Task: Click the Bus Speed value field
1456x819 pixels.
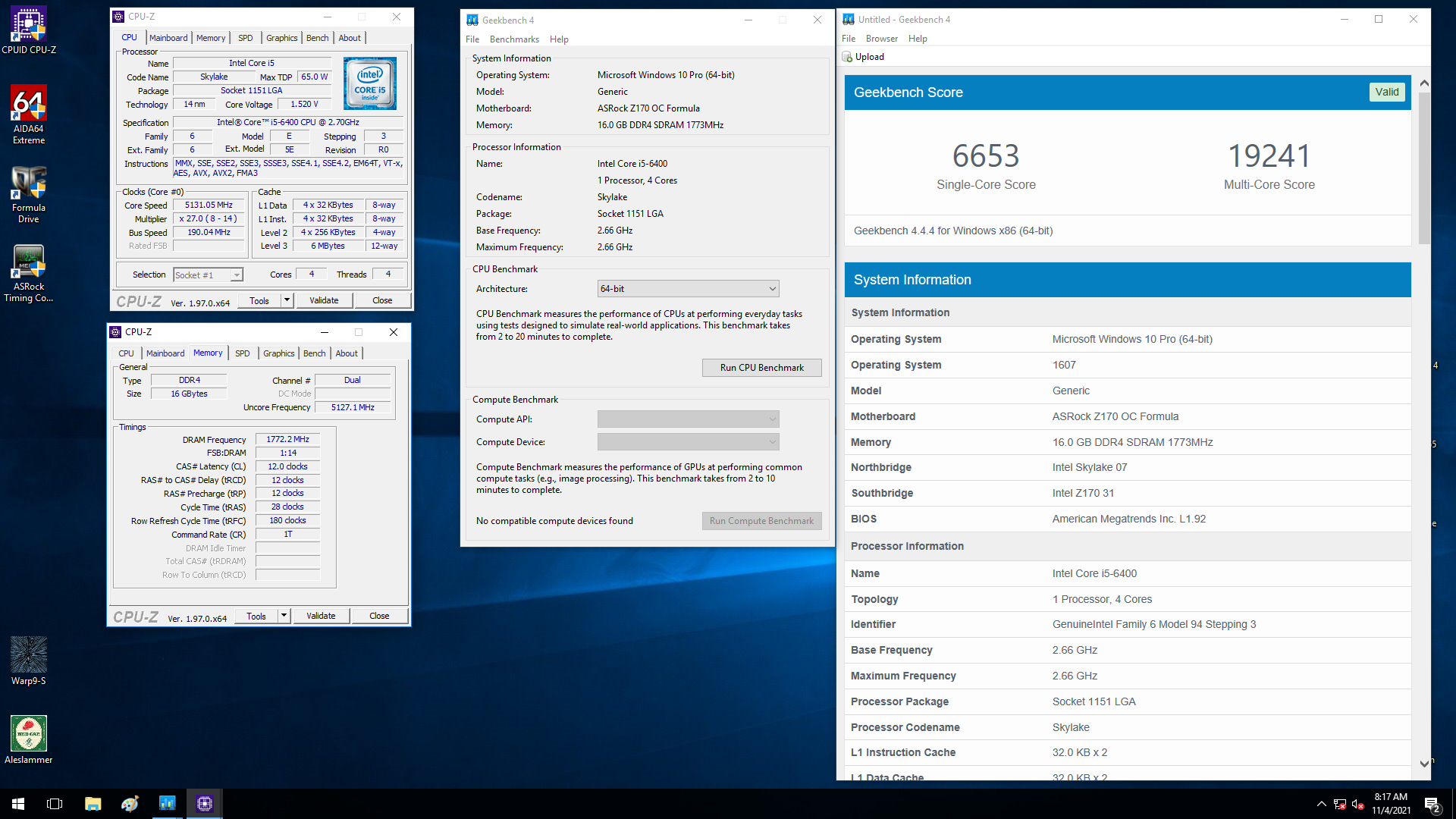Action: [x=209, y=233]
